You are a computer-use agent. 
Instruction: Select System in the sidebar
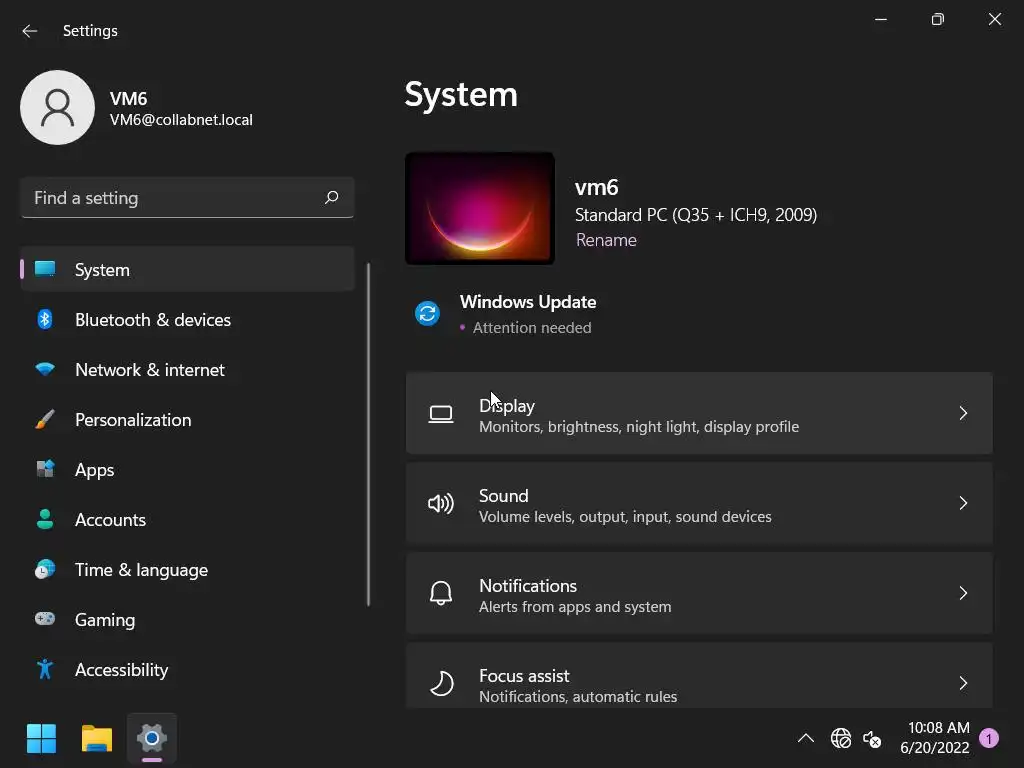(x=187, y=269)
